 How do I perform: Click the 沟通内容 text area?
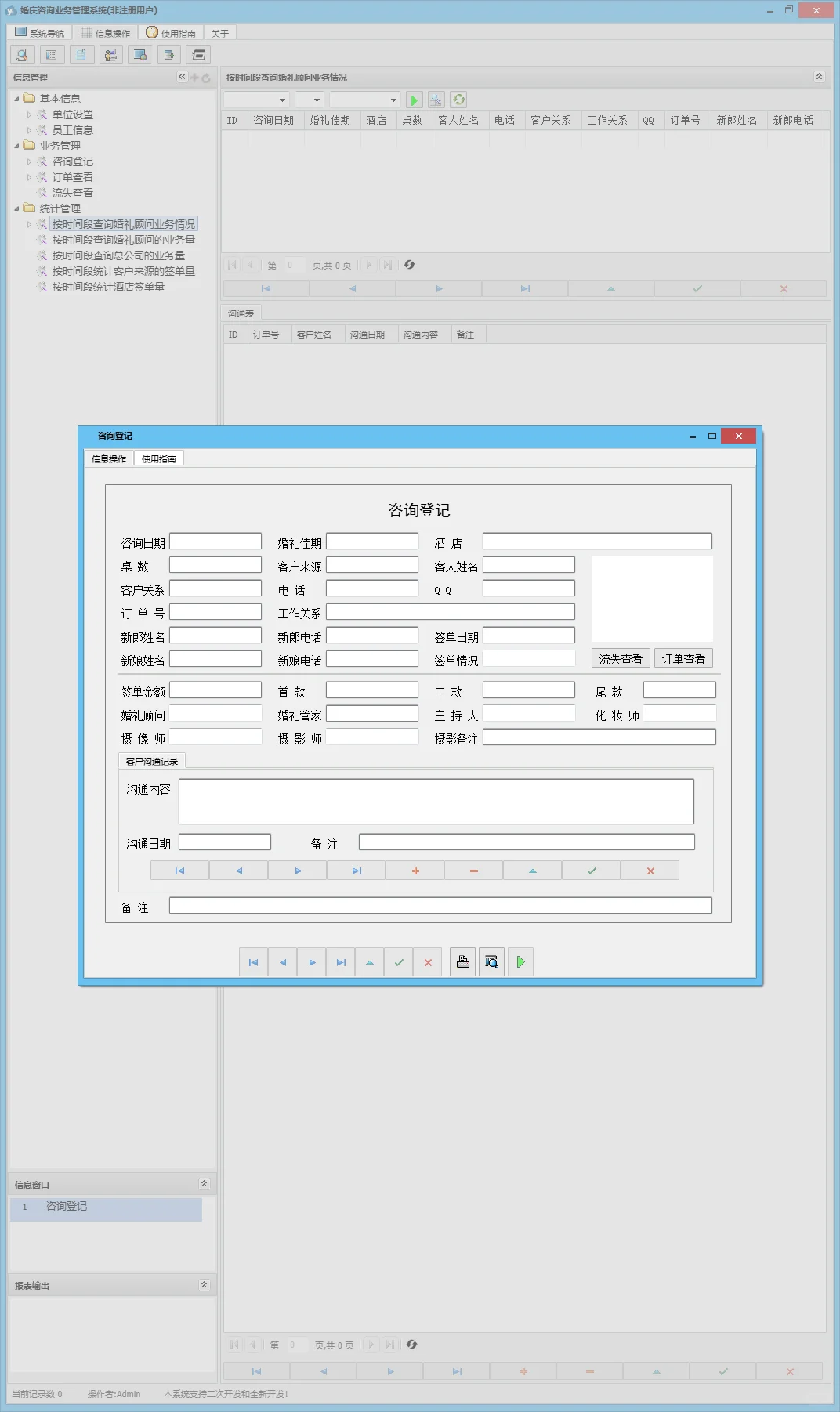(x=436, y=801)
